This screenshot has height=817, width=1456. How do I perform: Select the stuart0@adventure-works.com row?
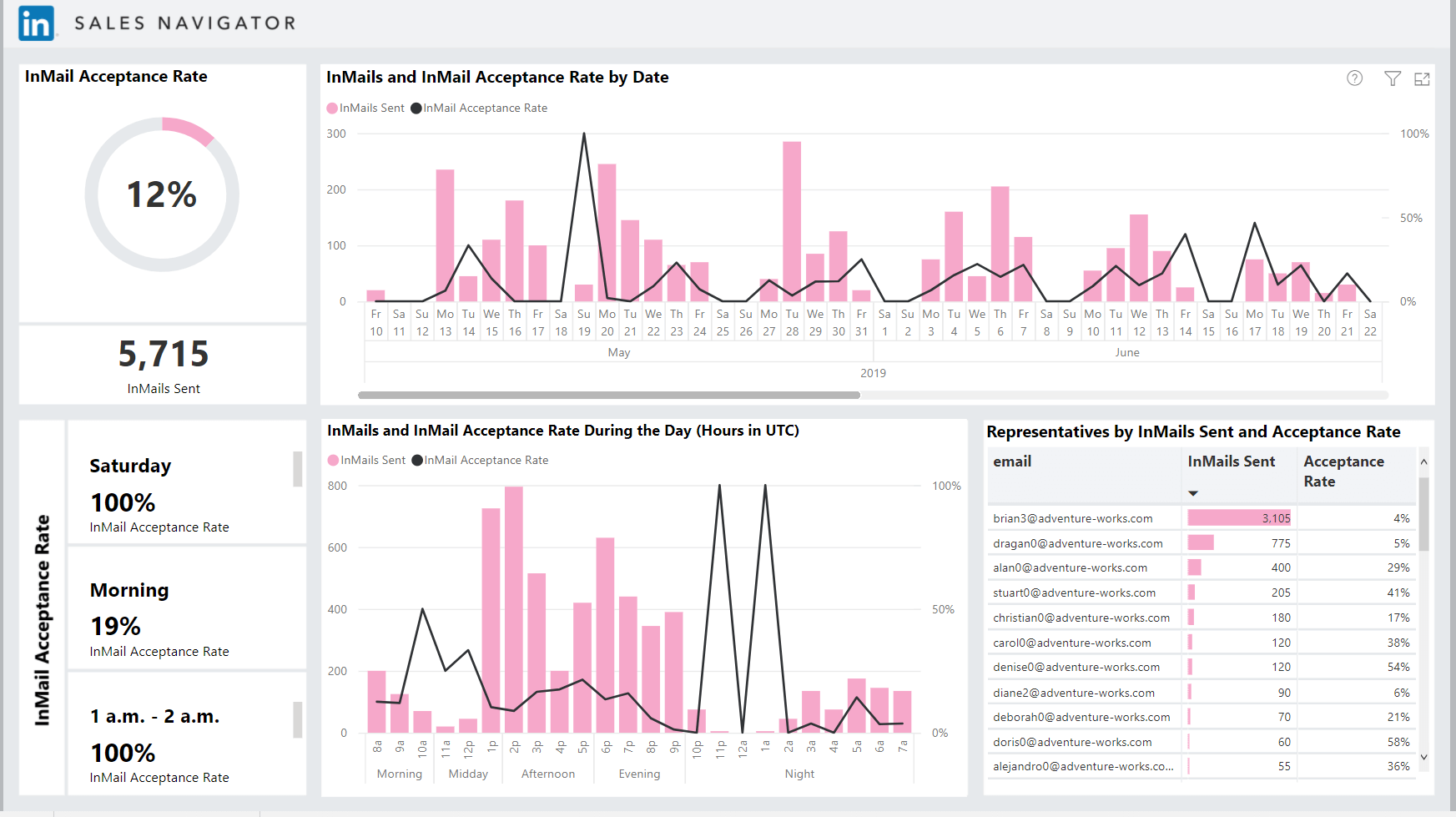coord(1202,593)
